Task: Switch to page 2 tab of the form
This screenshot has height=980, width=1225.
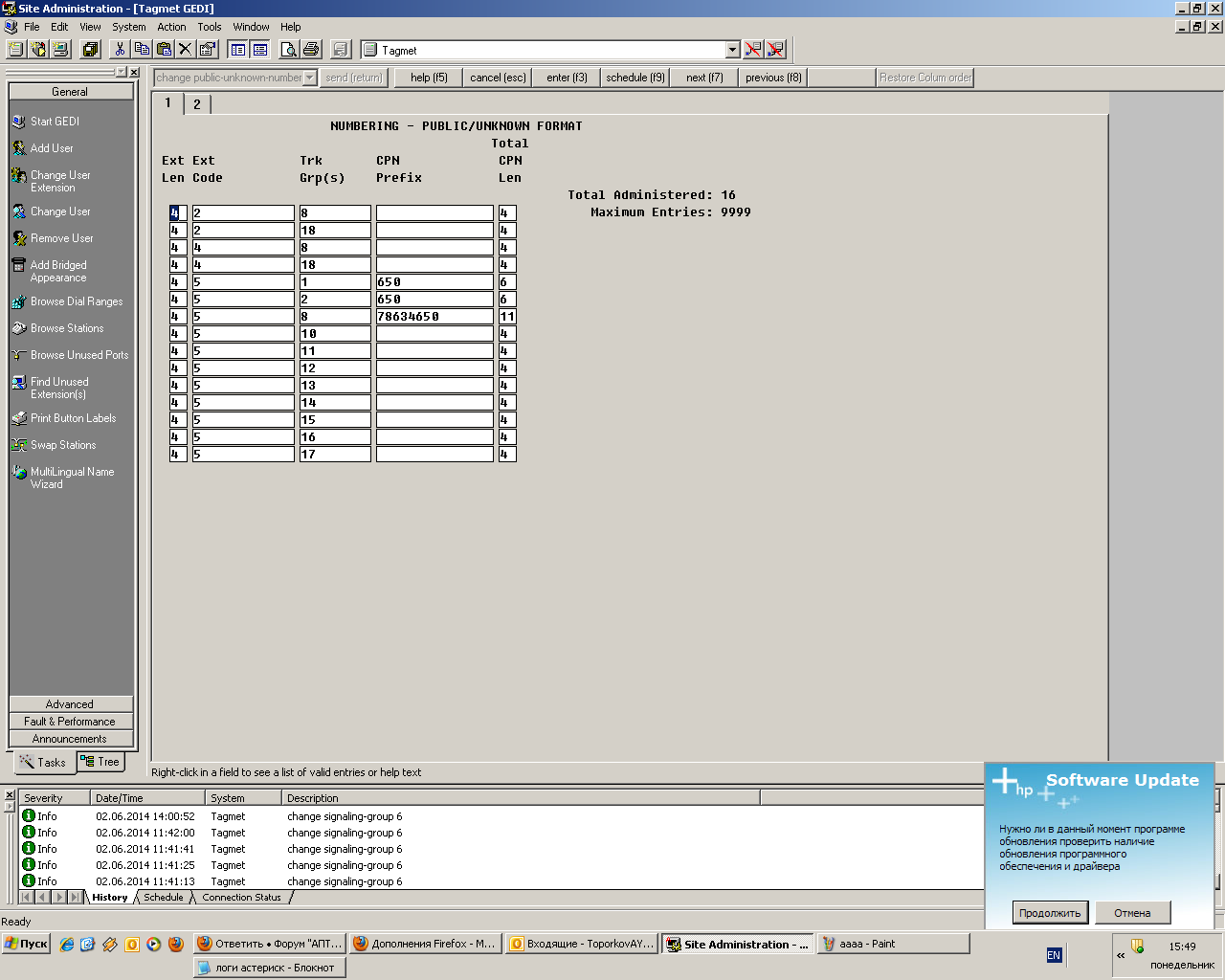Action: point(197,104)
